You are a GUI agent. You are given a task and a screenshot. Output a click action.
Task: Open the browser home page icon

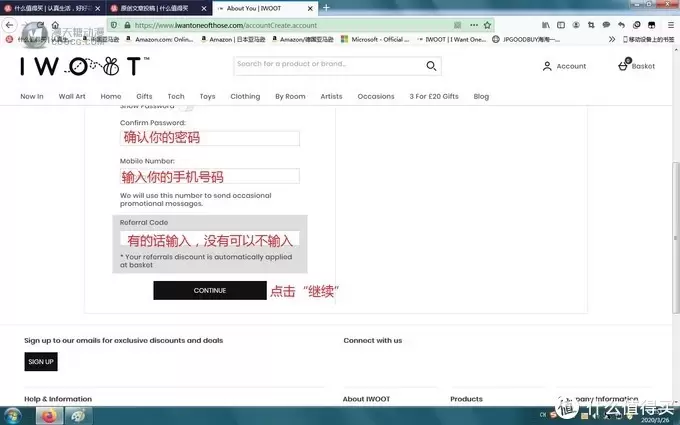[55, 25]
